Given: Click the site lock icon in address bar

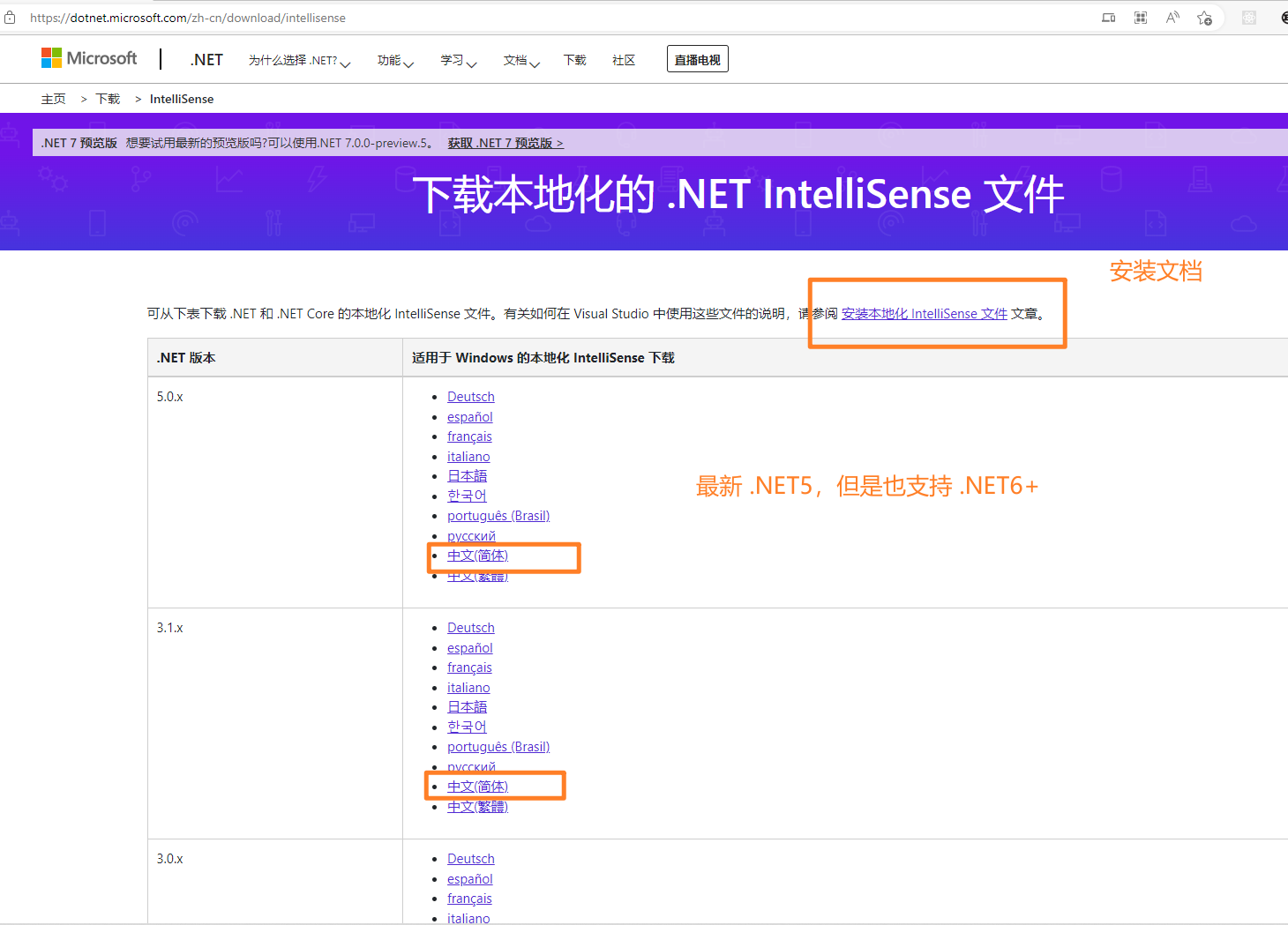Looking at the screenshot, I should (x=10, y=18).
